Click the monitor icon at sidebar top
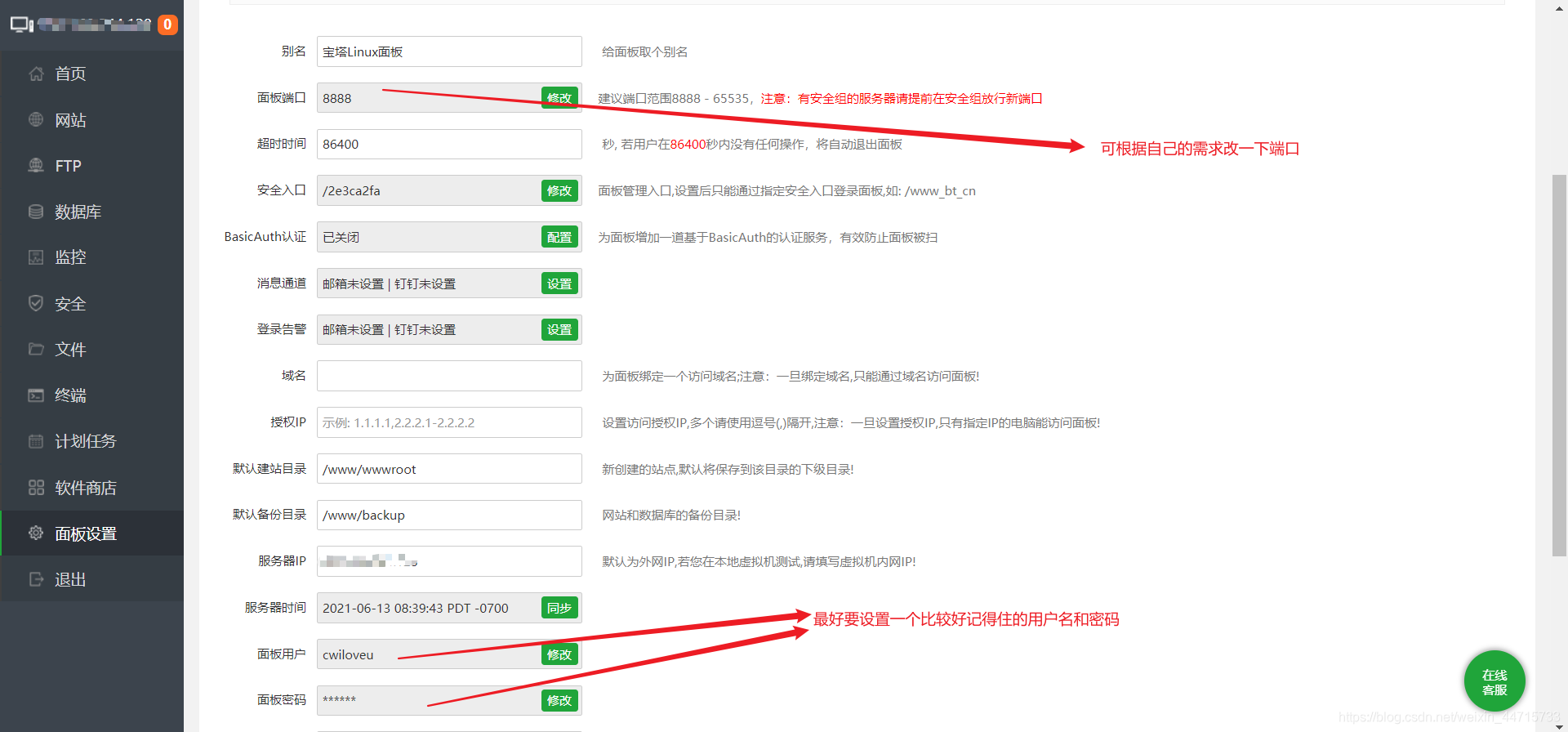The image size is (1568, 732). click(x=22, y=25)
